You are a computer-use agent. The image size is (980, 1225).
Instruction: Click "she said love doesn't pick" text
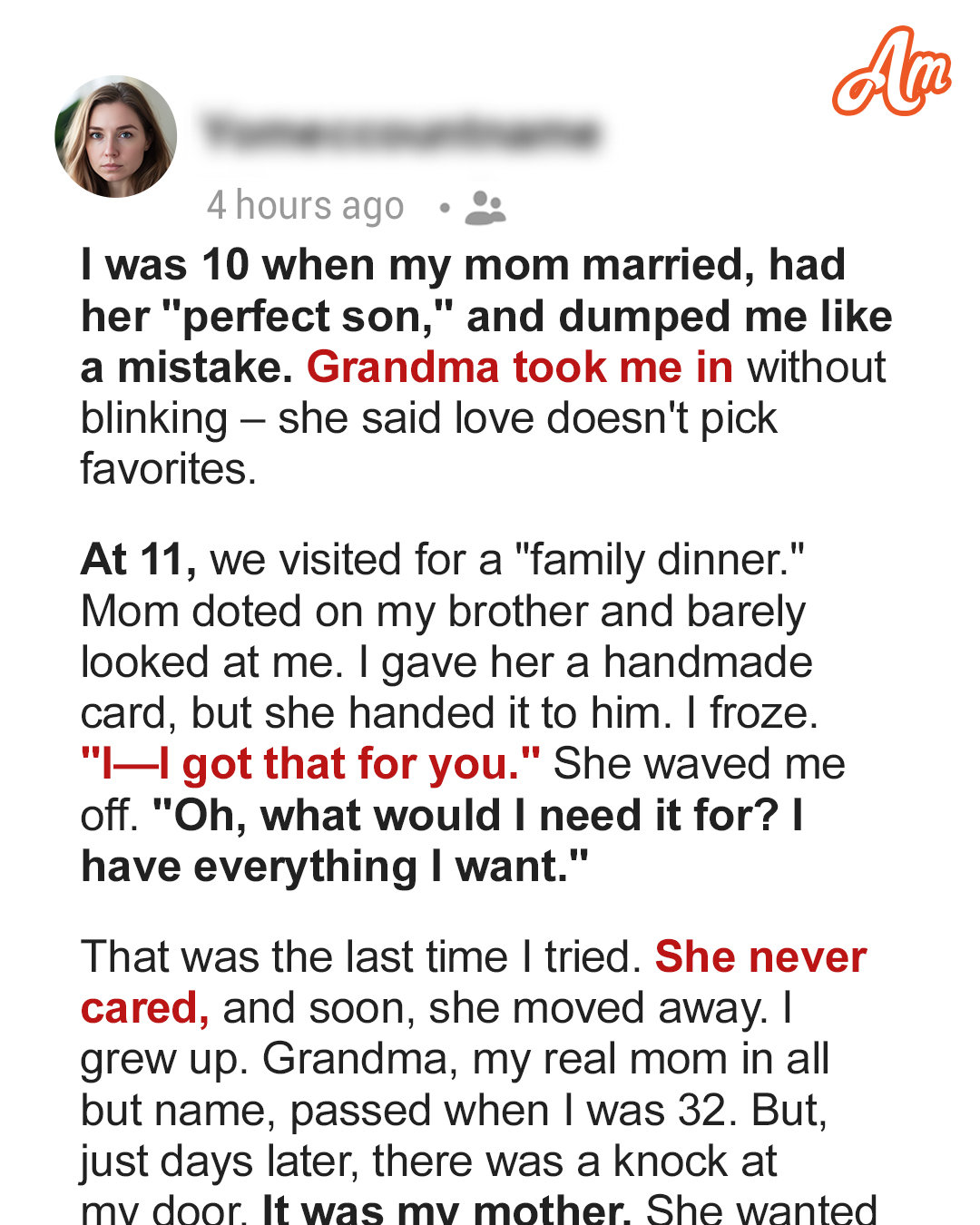tap(527, 418)
